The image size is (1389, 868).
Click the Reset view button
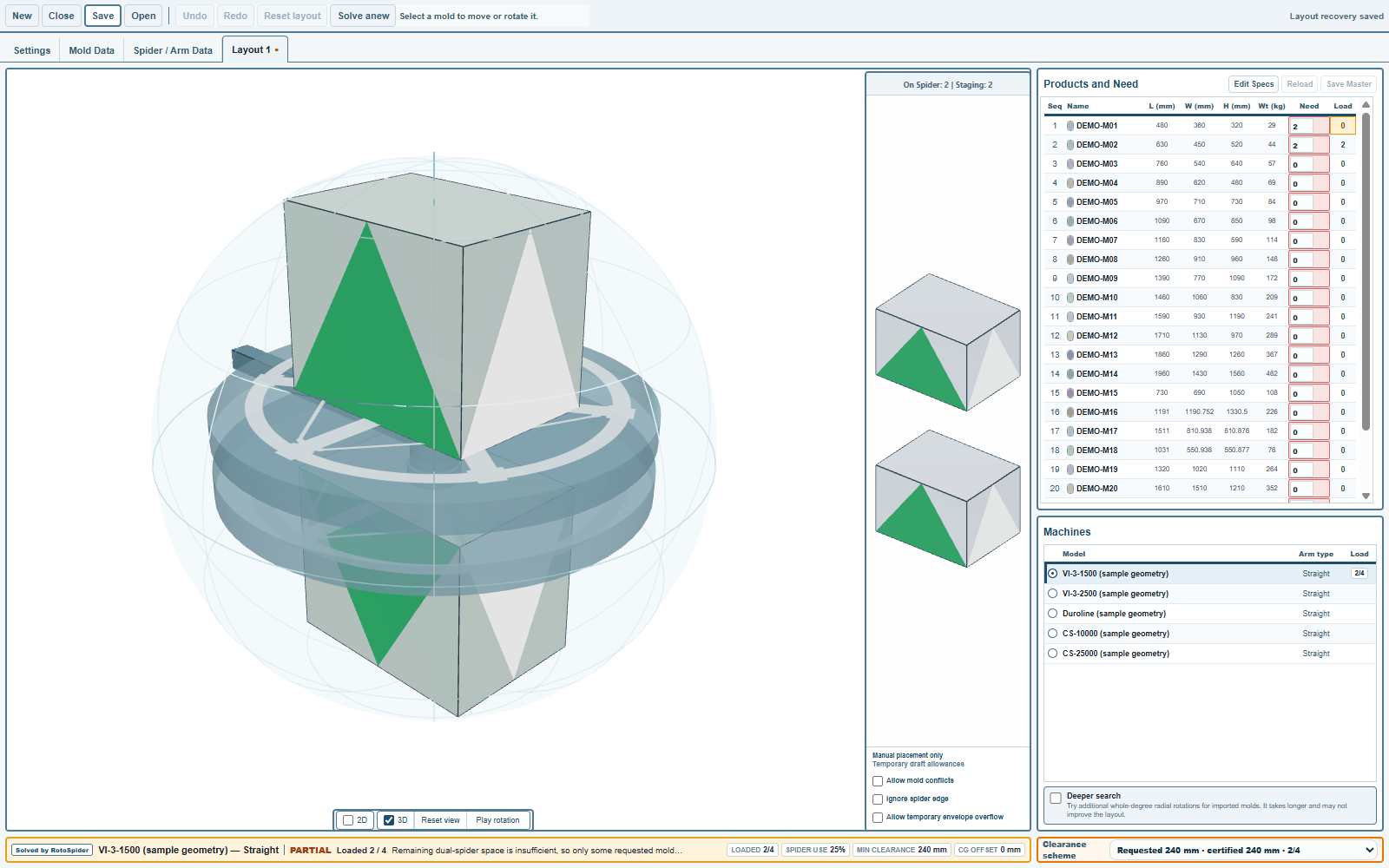[x=440, y=820]
